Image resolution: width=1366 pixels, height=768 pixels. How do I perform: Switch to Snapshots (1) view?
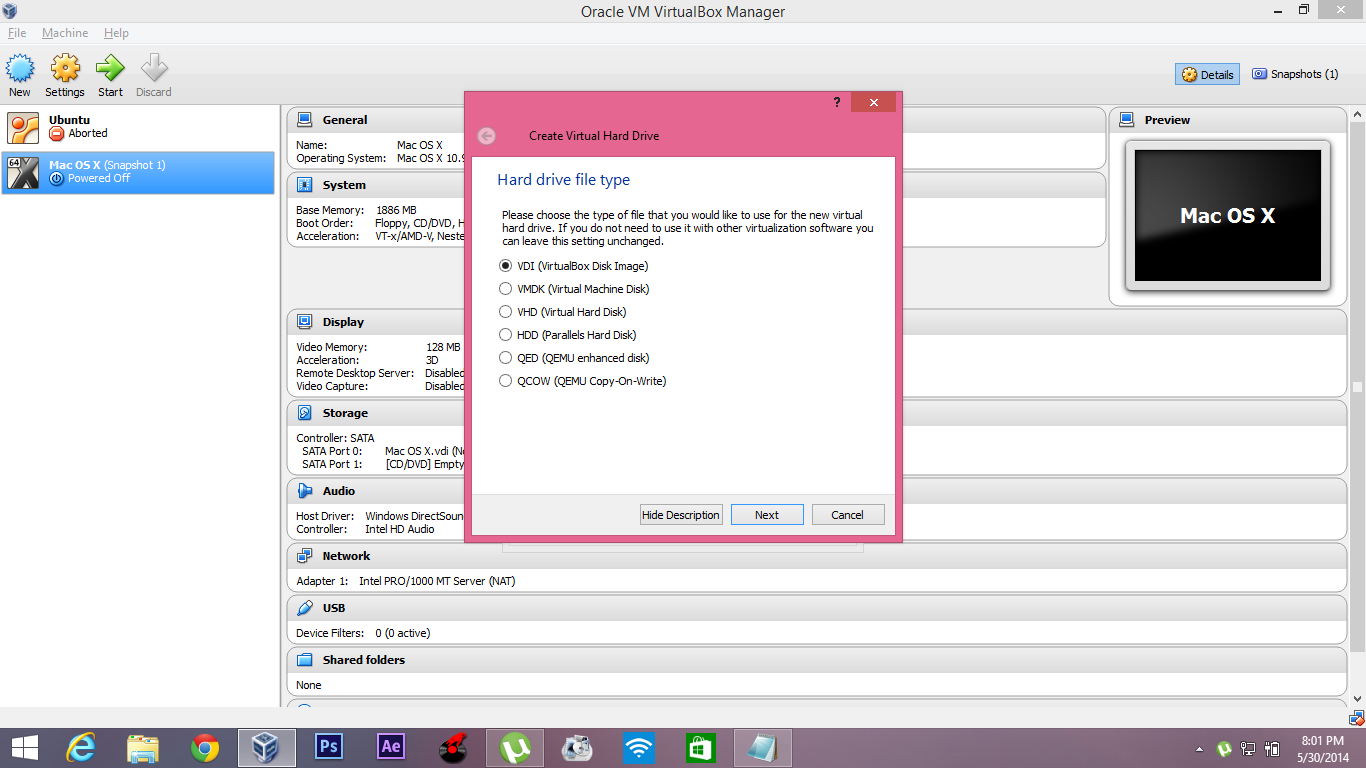(x=1295, y=74)
